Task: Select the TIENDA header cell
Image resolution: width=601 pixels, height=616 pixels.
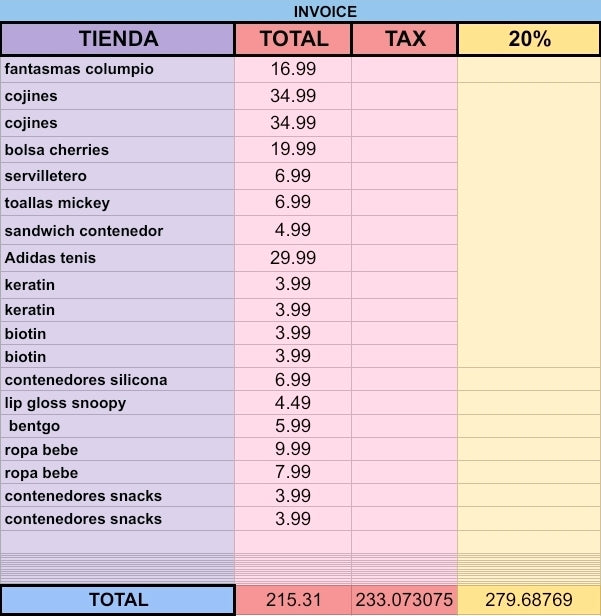Action: pos(118,39)
